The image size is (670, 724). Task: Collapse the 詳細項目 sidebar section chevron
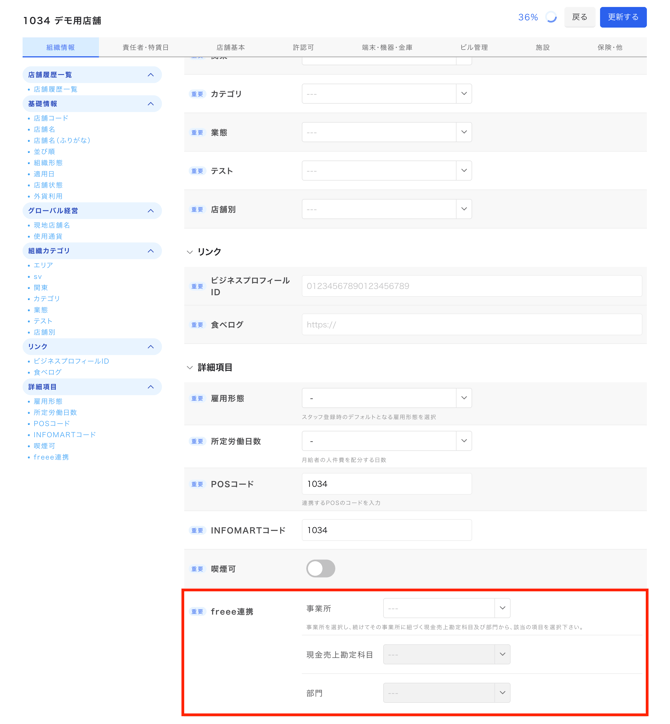(x=151, y=387)
